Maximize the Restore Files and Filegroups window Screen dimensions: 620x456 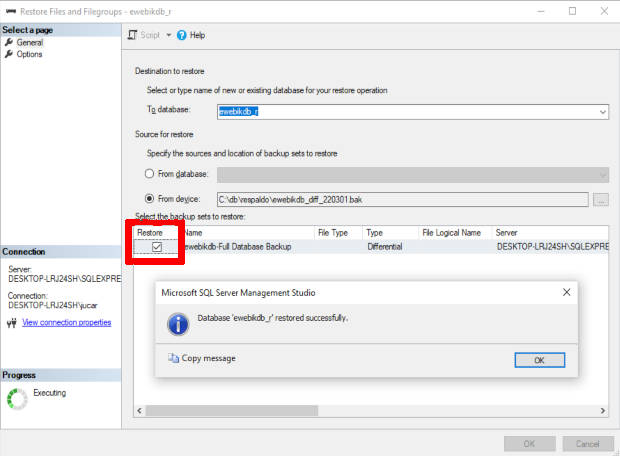(x=572, y=11)
